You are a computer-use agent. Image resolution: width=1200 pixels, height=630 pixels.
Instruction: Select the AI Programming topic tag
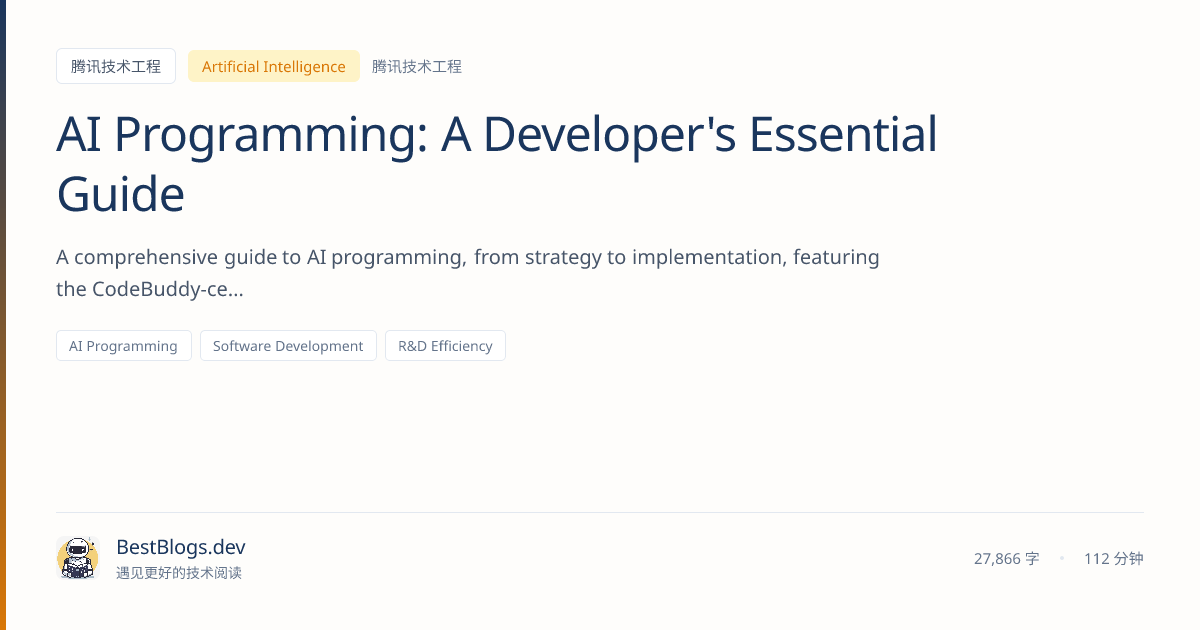pyautogui.click(x=123, y=345)
